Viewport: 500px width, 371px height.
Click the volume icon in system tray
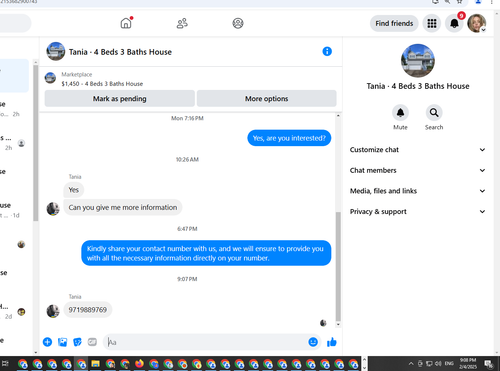point(438,364)
